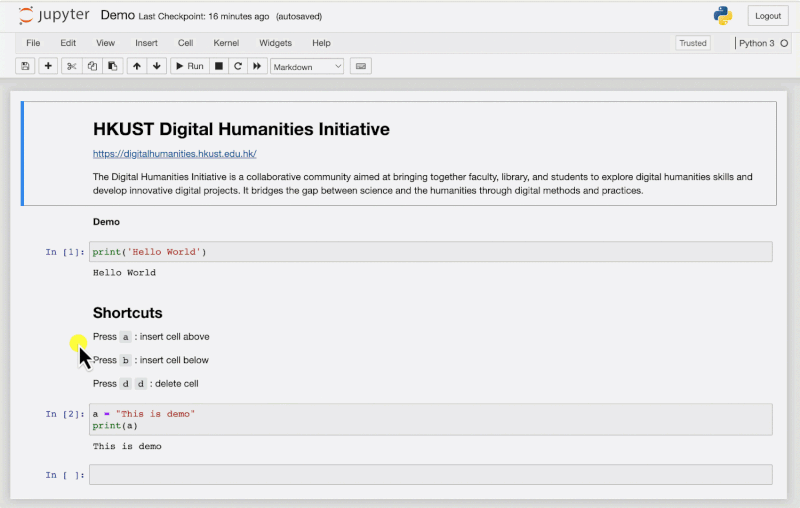Image resolution: width=800 pixels, height=508 pixels.
Task: Select the HKUST Digital Humanities Initiative heading
Action: tap(241, 129)
